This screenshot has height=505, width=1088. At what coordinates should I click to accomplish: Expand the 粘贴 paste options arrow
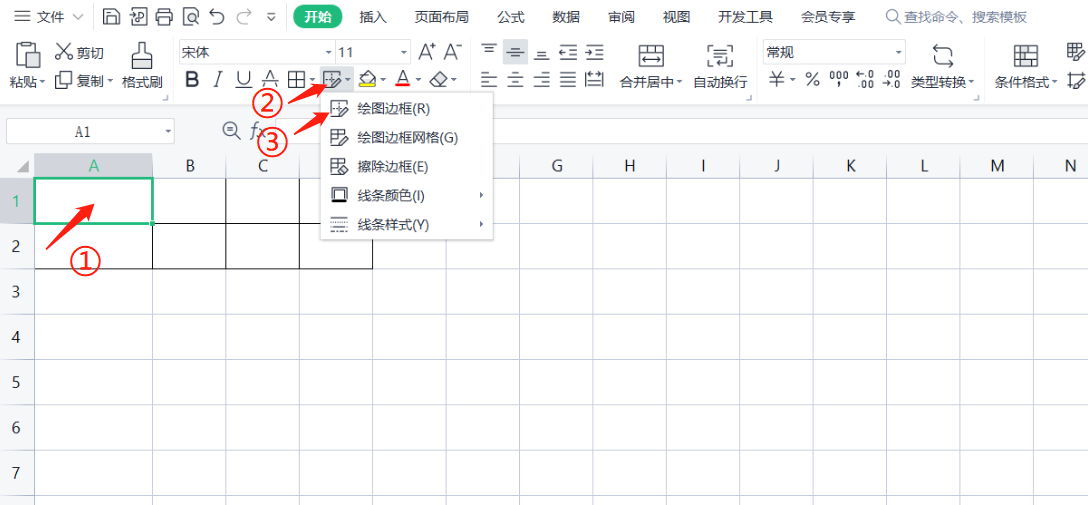[x=42, y=83]
